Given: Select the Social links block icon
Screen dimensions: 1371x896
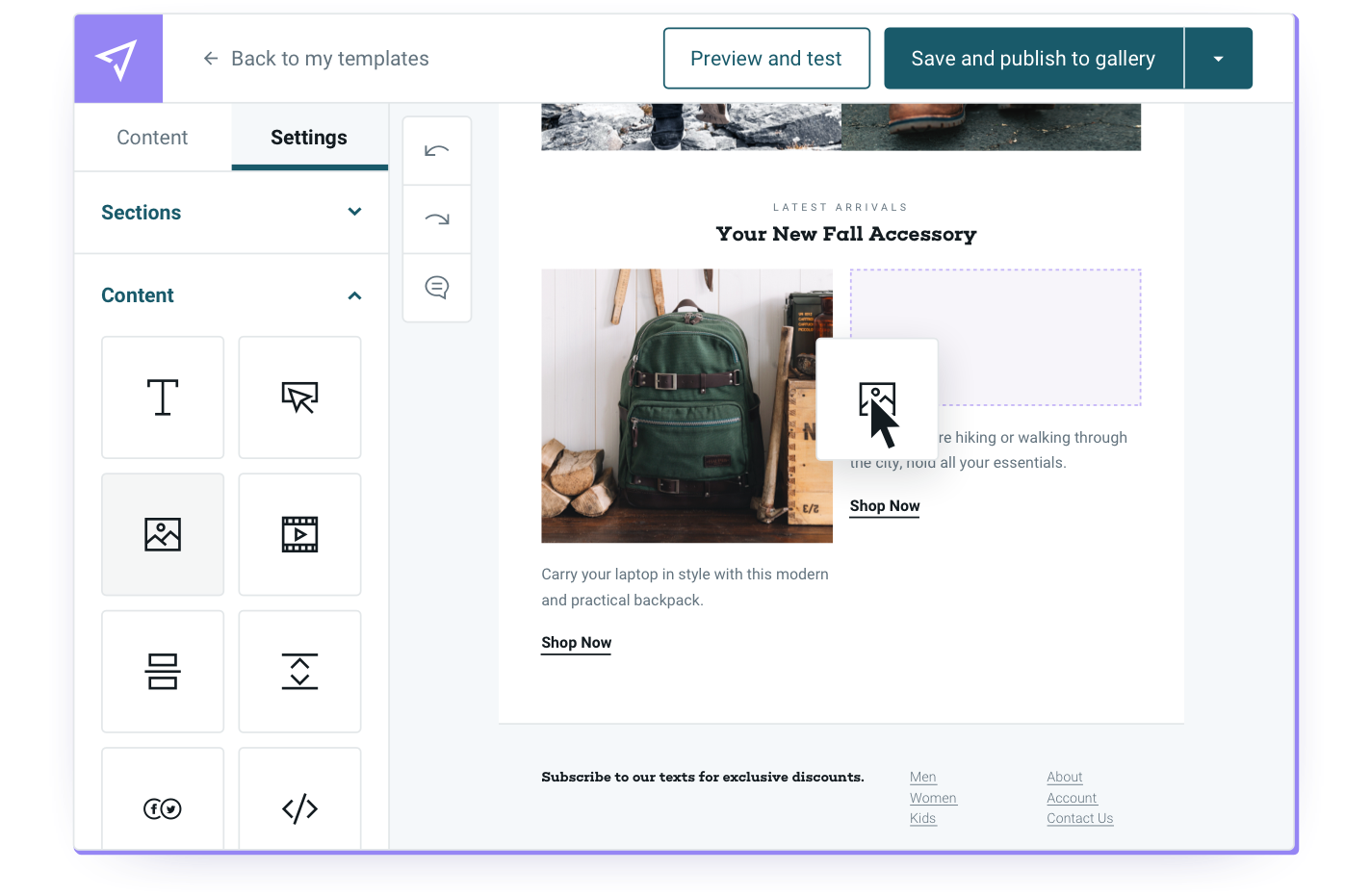Looking at the screenshot, I should tap(163, 799).
